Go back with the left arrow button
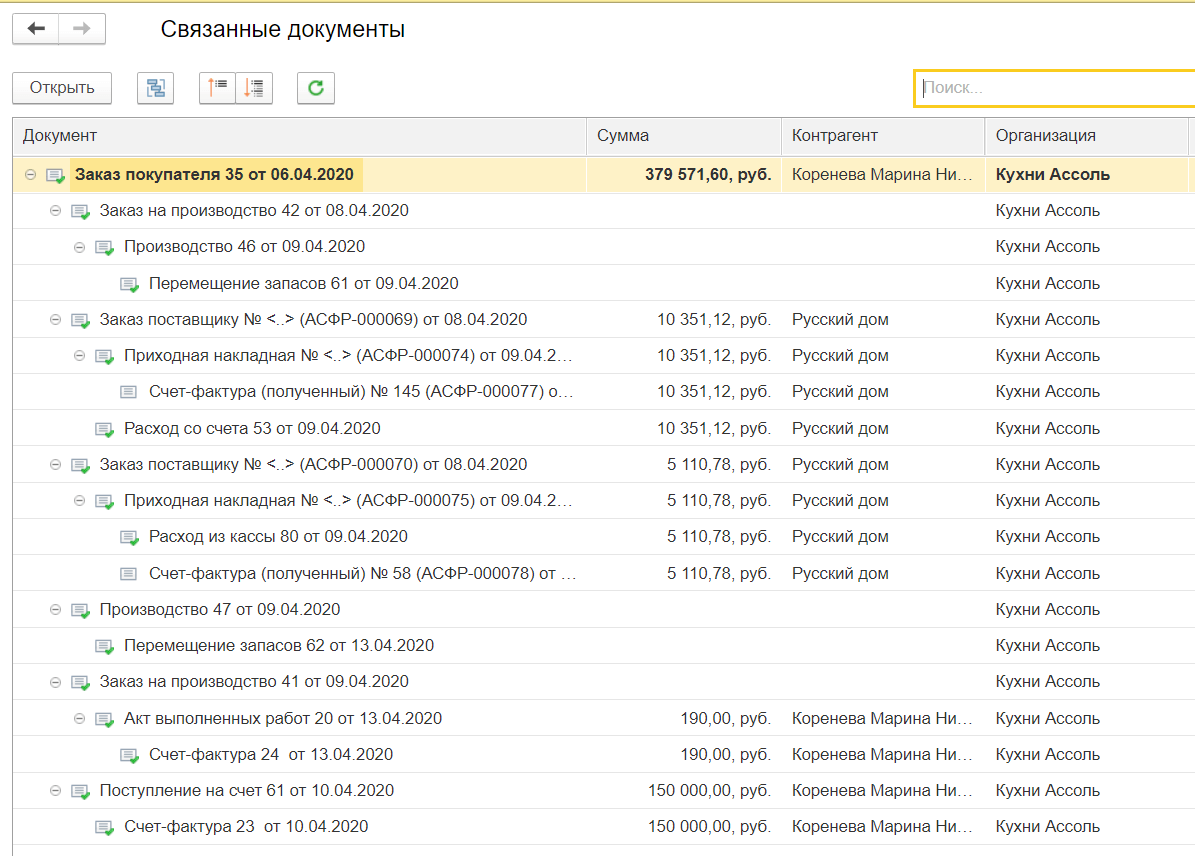This screenshot has height=856, width=1195. (36, 29)
